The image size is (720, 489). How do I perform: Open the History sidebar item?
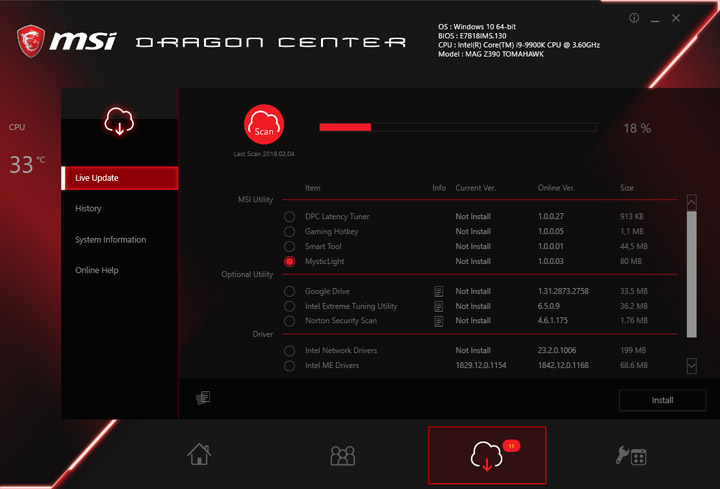coord(88,208)
